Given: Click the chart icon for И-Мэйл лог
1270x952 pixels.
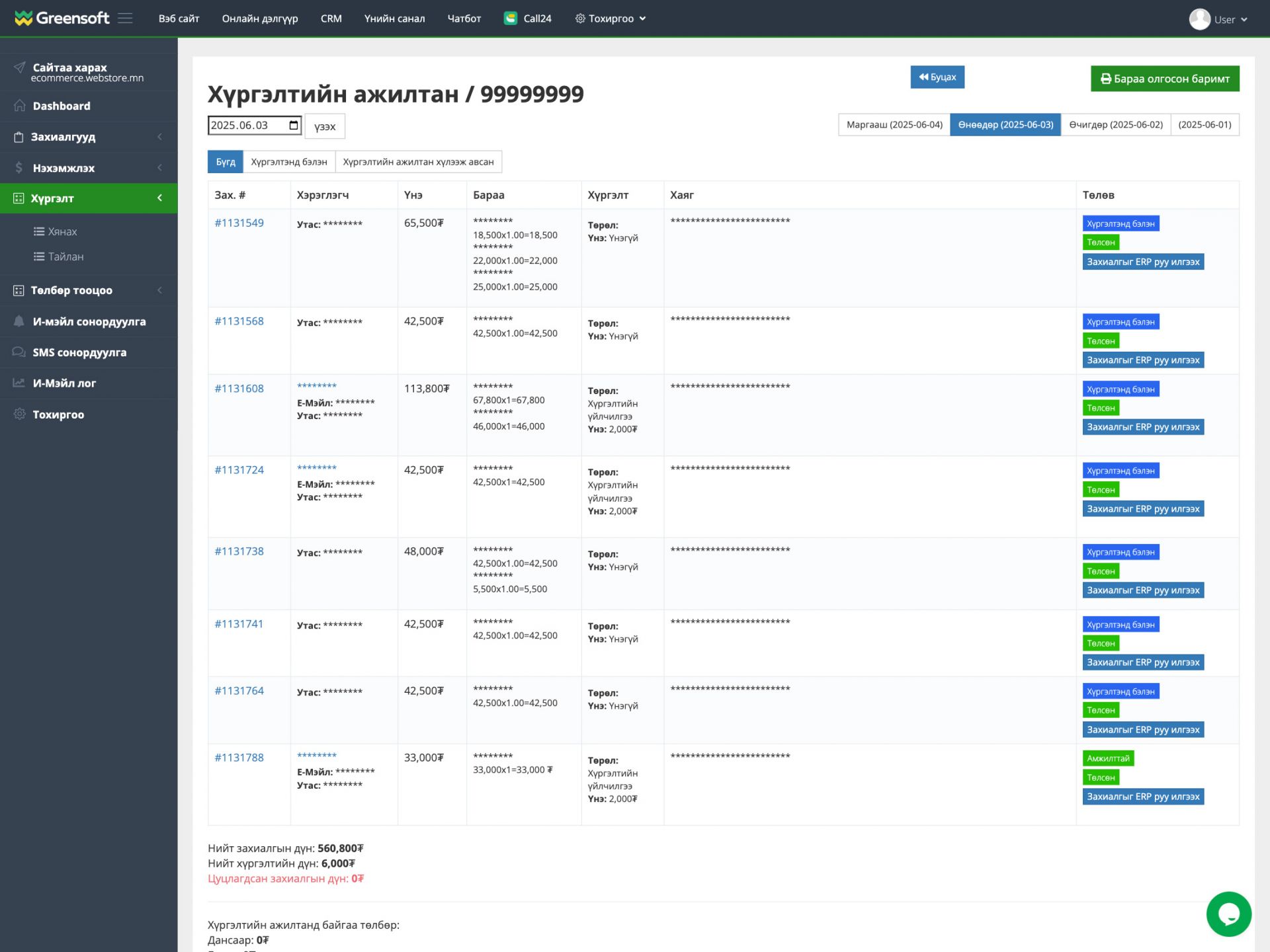Looking at the screenshot, I should [x=19, y=383].
